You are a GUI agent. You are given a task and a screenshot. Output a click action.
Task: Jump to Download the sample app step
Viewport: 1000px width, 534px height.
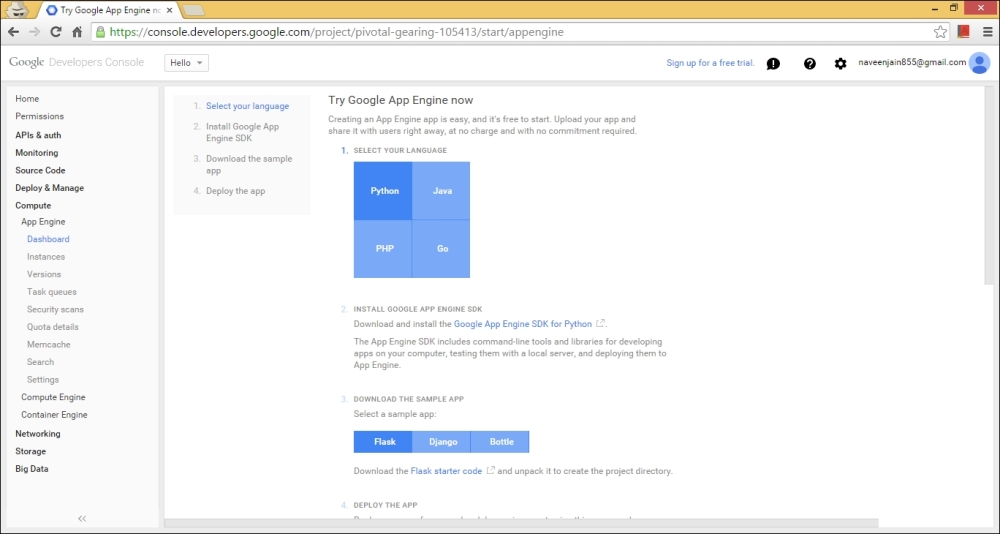[x=249, y=165]
